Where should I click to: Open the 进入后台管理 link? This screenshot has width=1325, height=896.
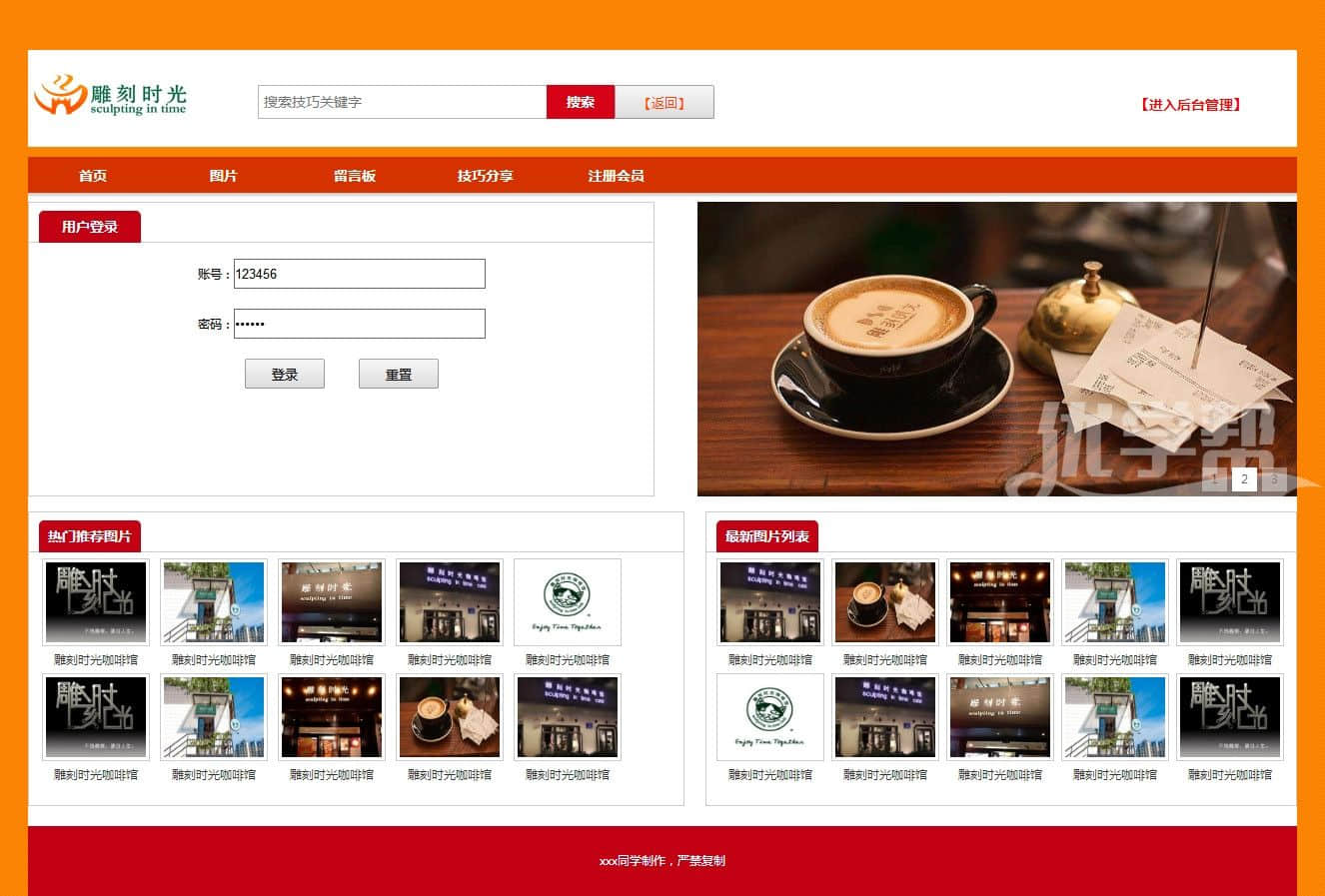pos(1190,105)
